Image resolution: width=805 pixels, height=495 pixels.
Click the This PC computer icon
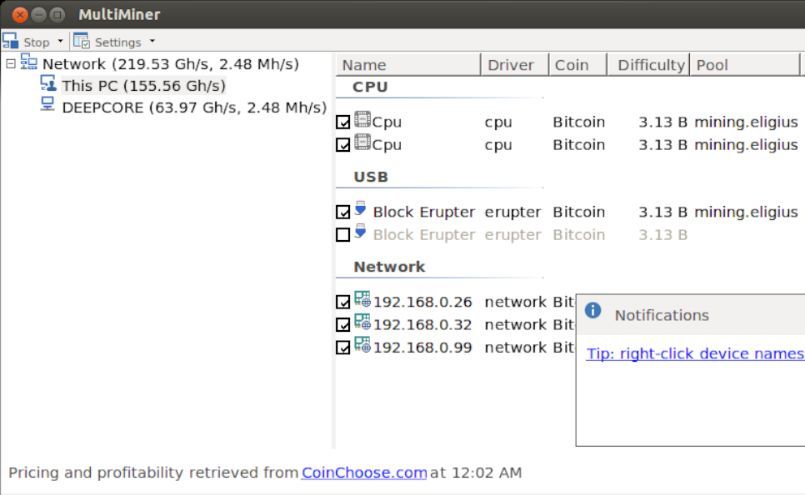click(48, 84)
